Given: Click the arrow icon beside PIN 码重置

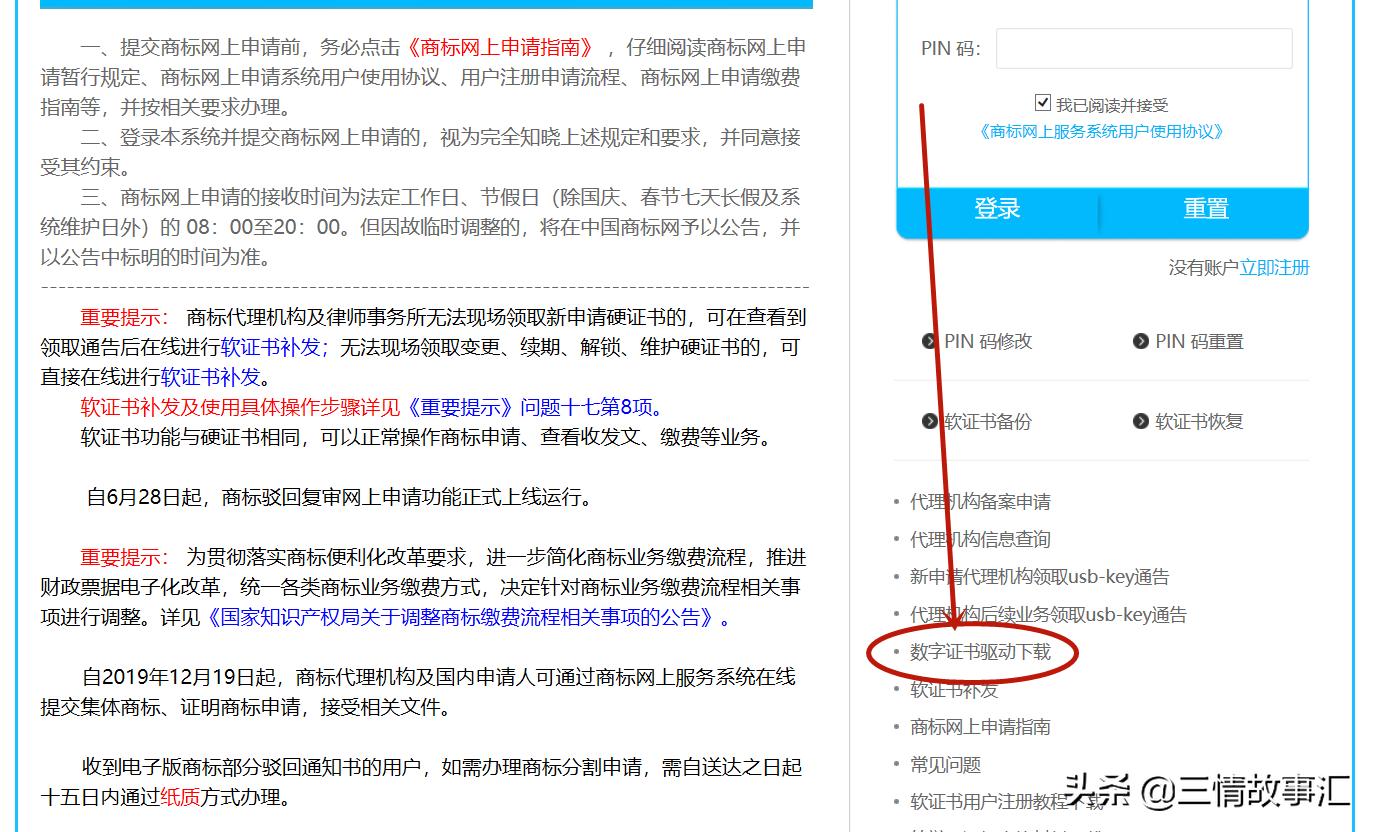Looking at the screenshot, I should click(1141, 341).
